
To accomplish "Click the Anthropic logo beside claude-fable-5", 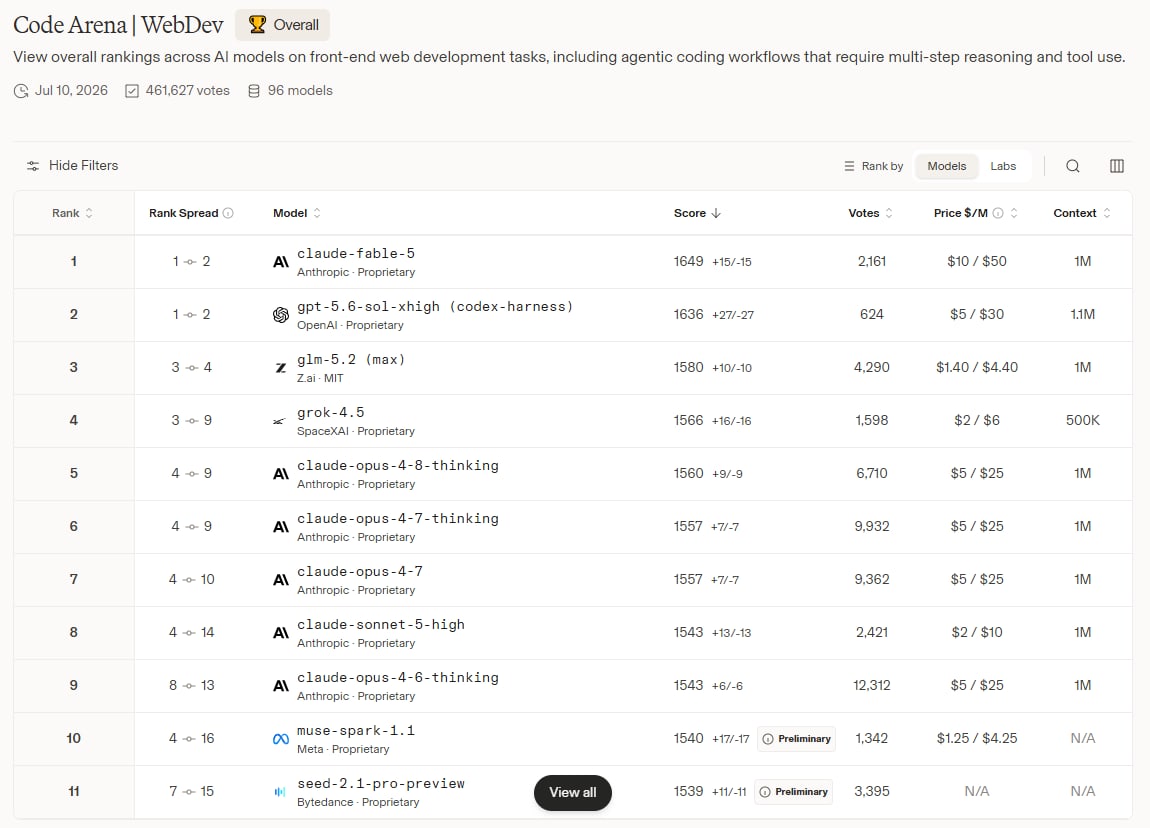I will coord(281,262).
